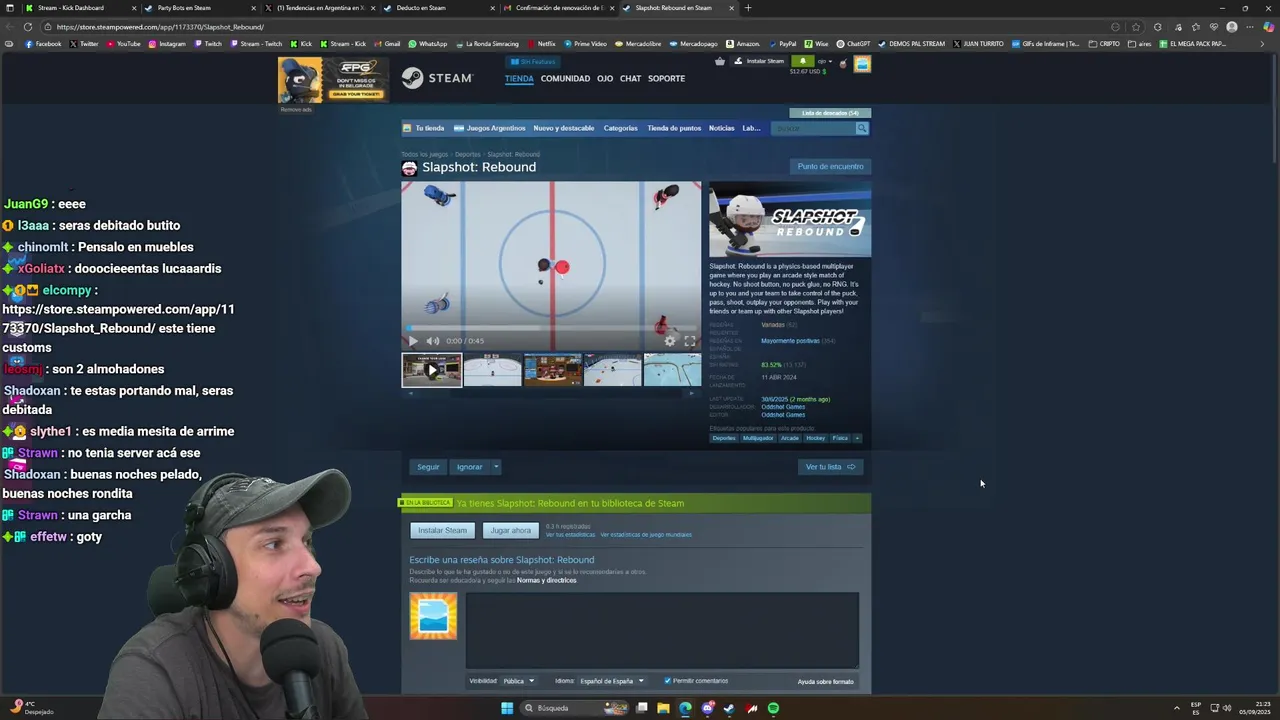1280x720 pixels.
Task: Click the plus icon after the Física tag
Action: (857, 438)
